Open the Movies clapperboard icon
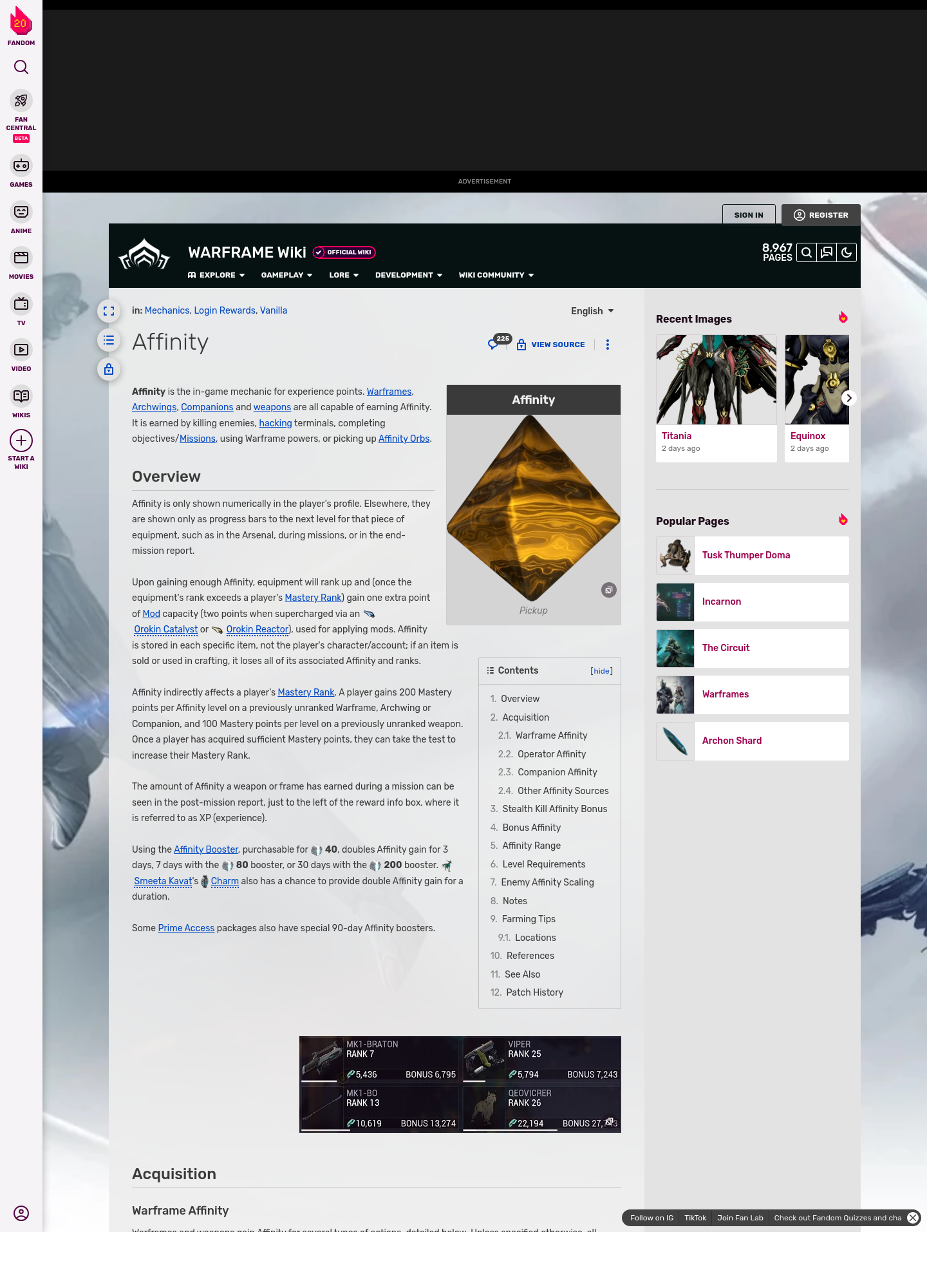The height and width of the screenshot is (1288, 927). point(21,258)
